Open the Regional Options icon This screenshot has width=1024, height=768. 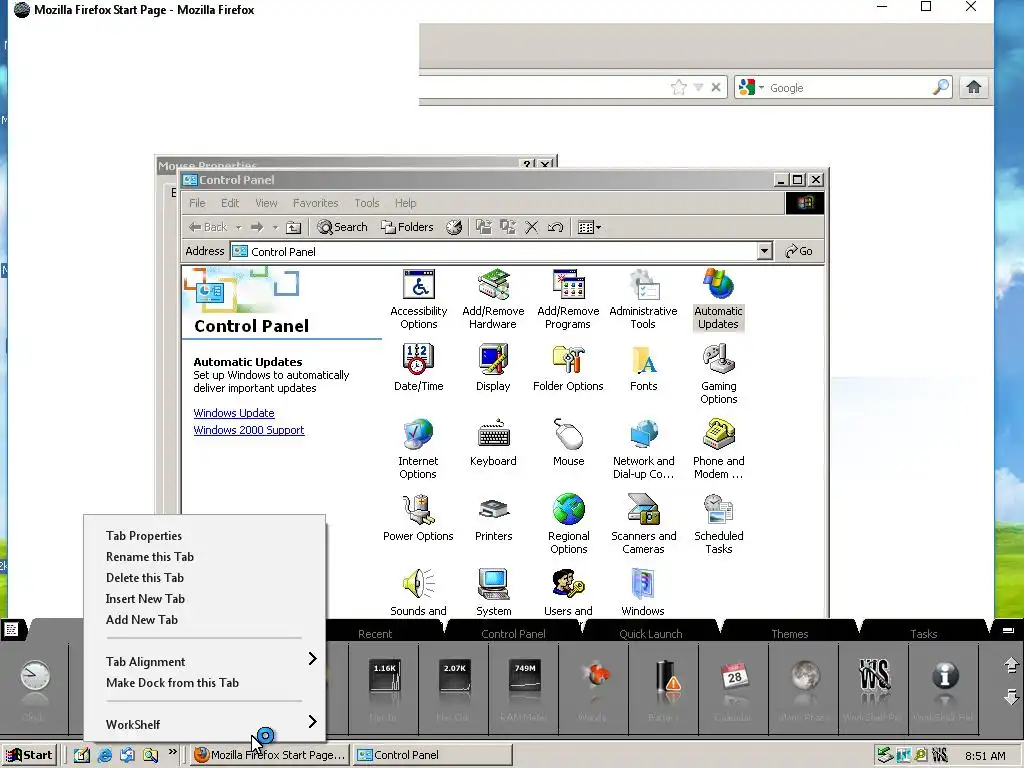(x=568, y=524)
